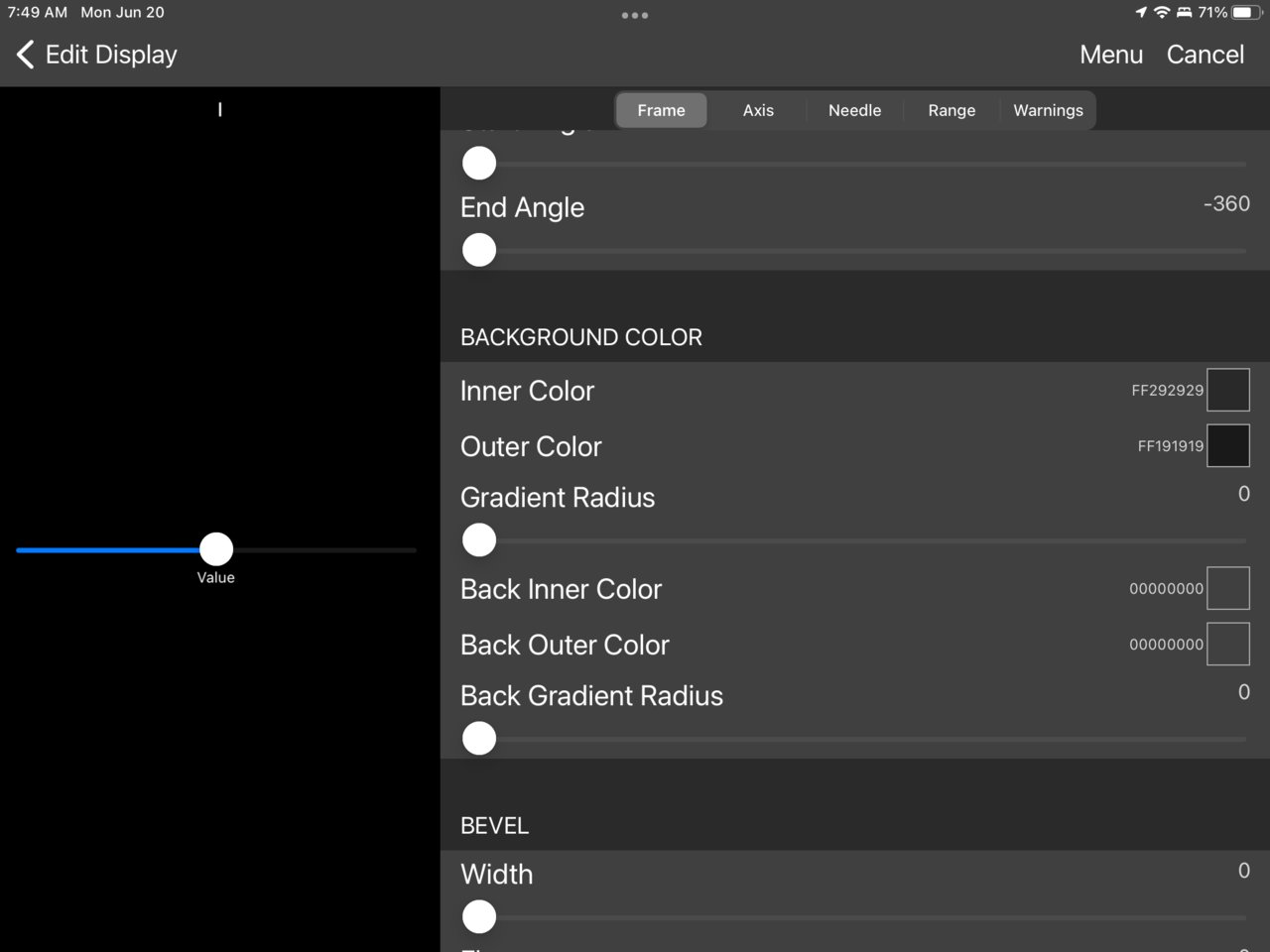Go back using the Edit Display chevron
Screen dimensions: 1270x952
pyautogui.click(x=26, y=55)
